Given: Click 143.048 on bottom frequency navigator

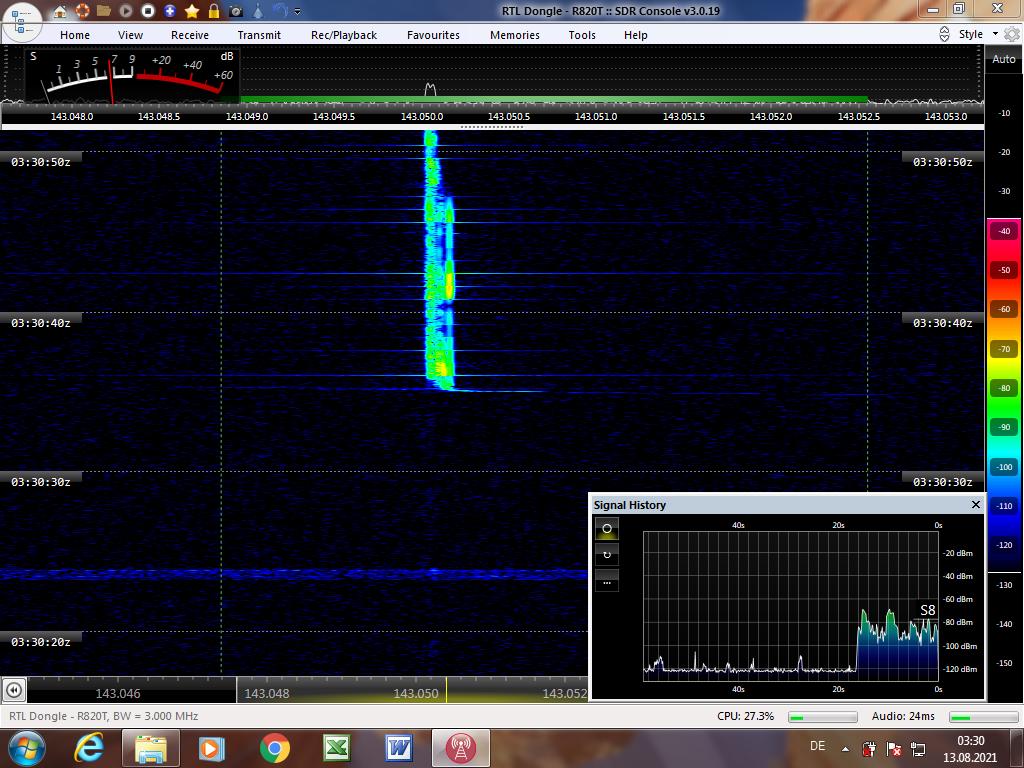Looking at the screenshot, I should click(x=266, y=694).
